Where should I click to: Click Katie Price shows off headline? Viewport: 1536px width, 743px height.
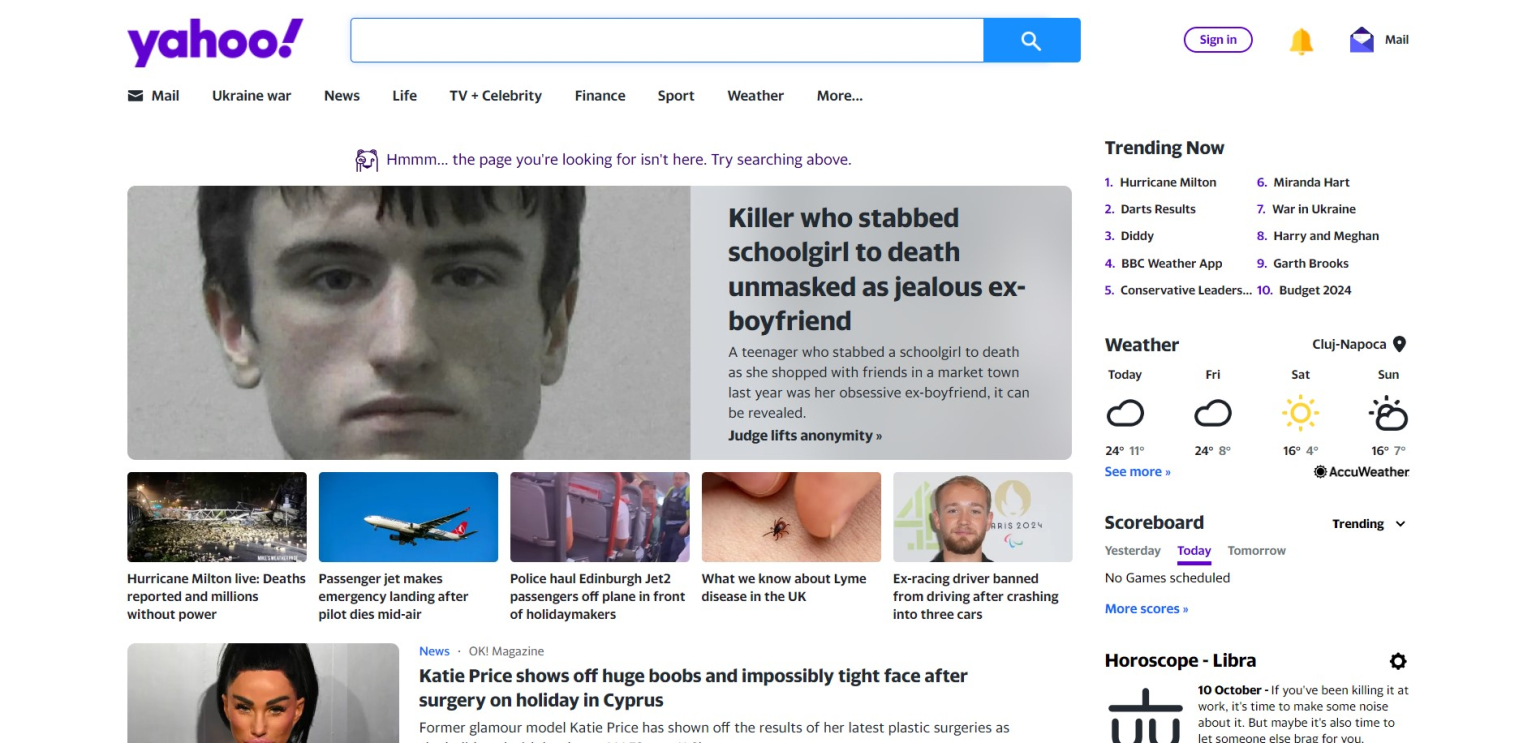pyautogui.click(x=693, y=688)
